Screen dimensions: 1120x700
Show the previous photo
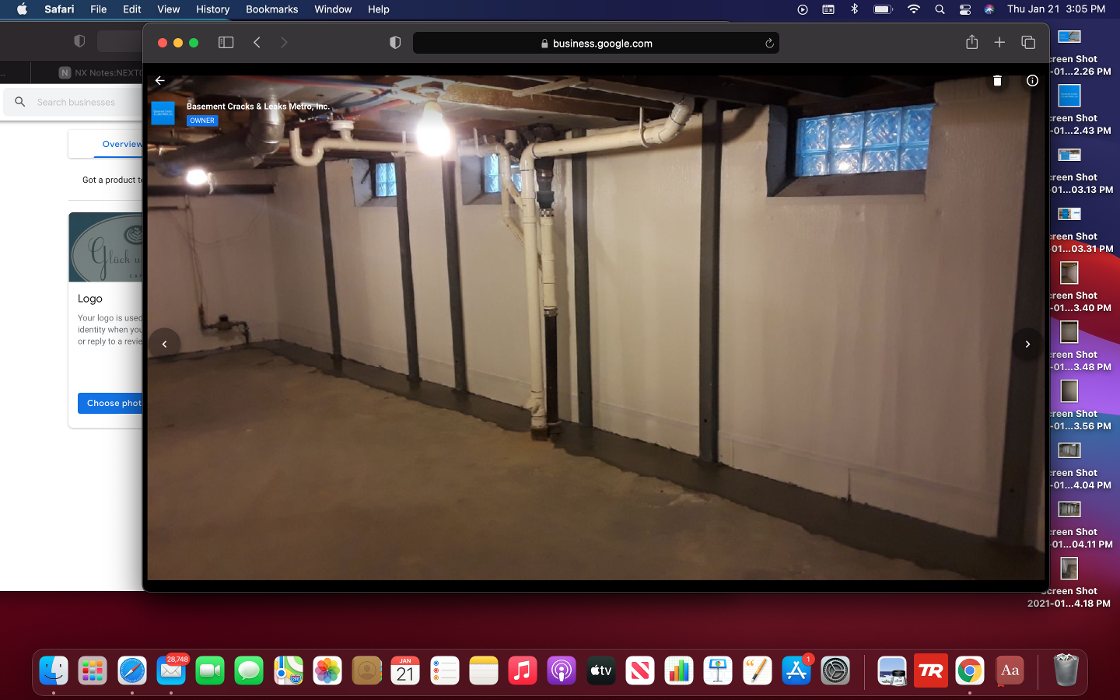tap(164, 344)
